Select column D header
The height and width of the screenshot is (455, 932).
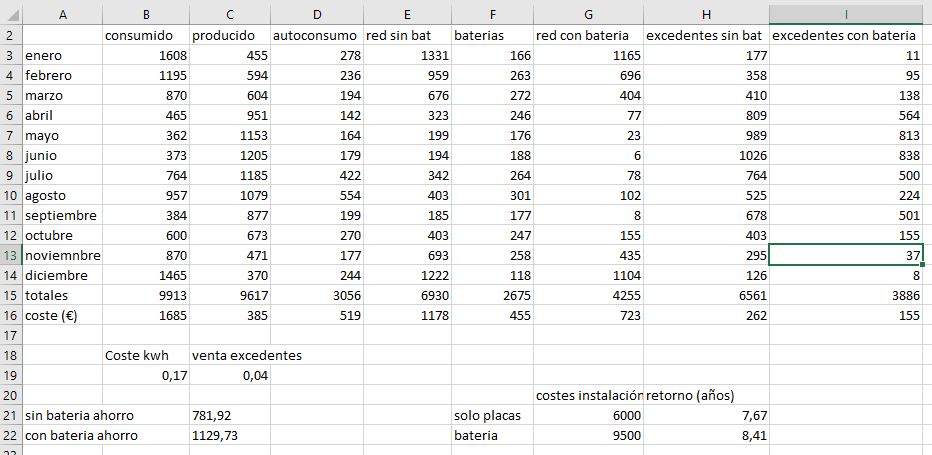[x=317, y=15]
